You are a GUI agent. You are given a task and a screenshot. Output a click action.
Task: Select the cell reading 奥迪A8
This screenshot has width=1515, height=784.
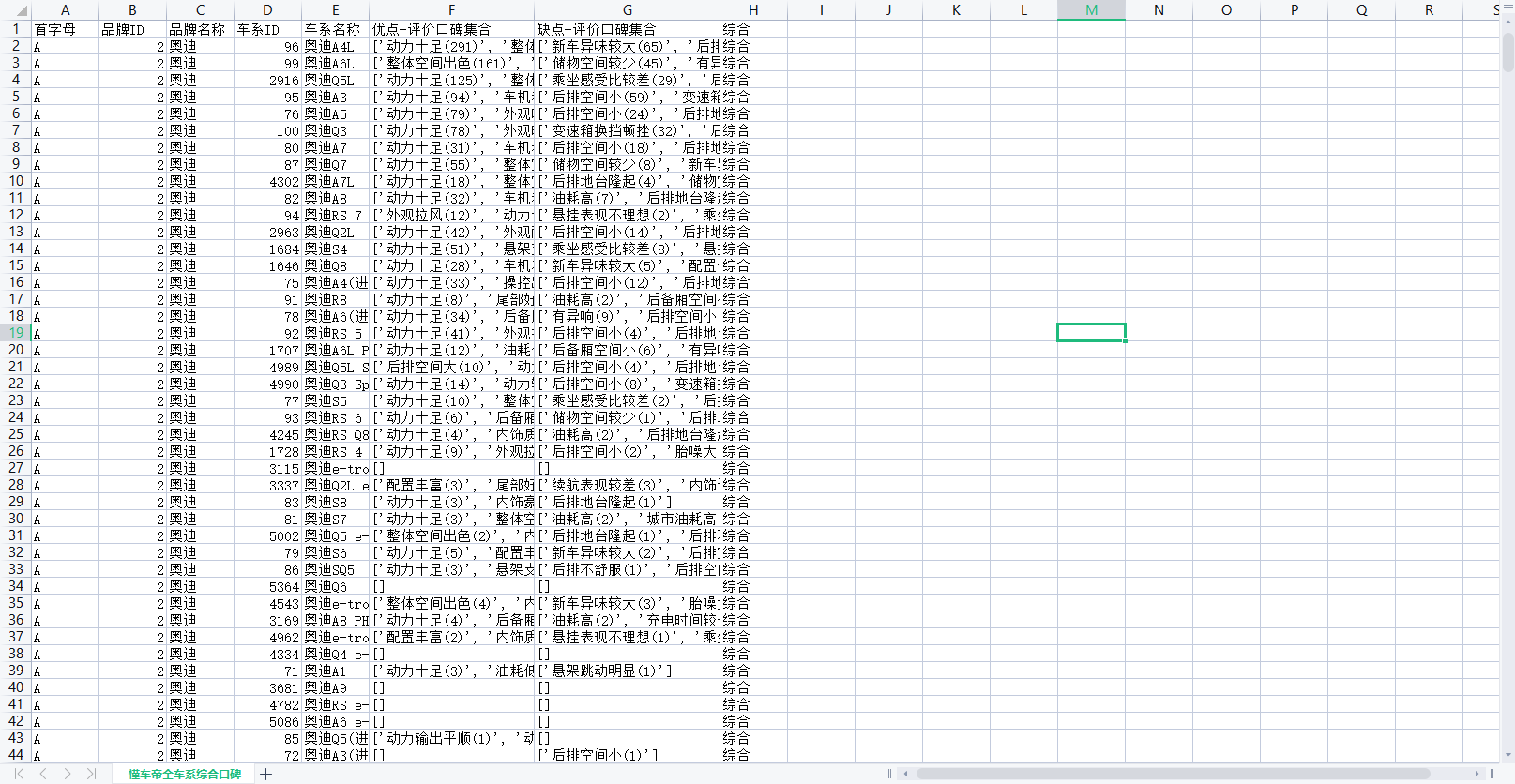pos(335,198)
